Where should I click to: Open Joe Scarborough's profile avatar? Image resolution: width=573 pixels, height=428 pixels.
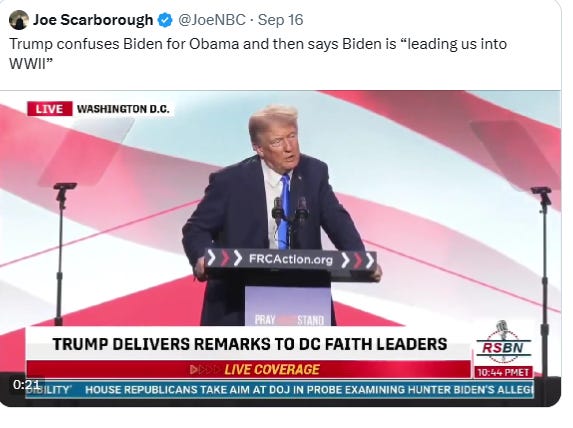pyautogui.click(x=19, y=20)
